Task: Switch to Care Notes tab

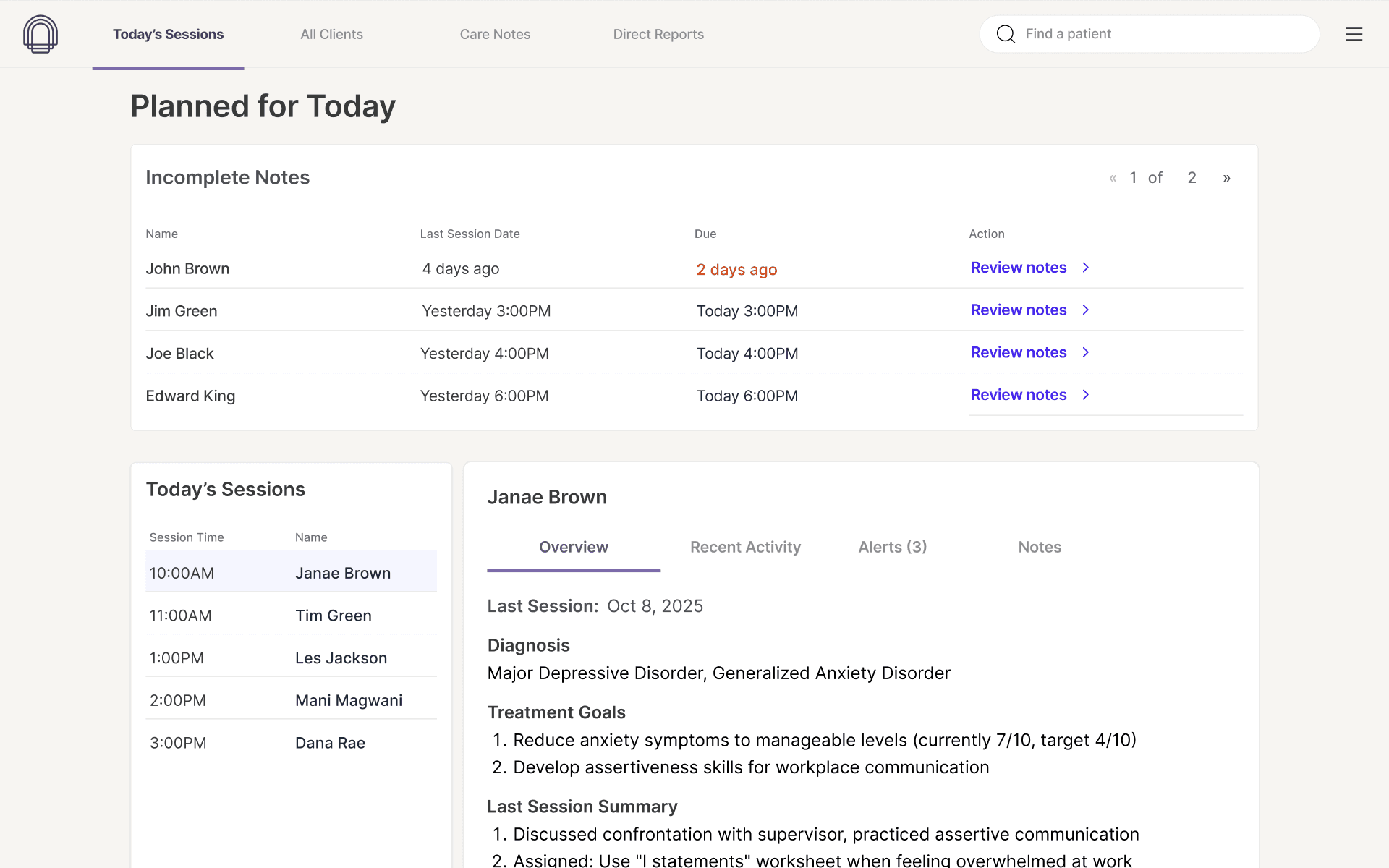Action: click(495, 34)
